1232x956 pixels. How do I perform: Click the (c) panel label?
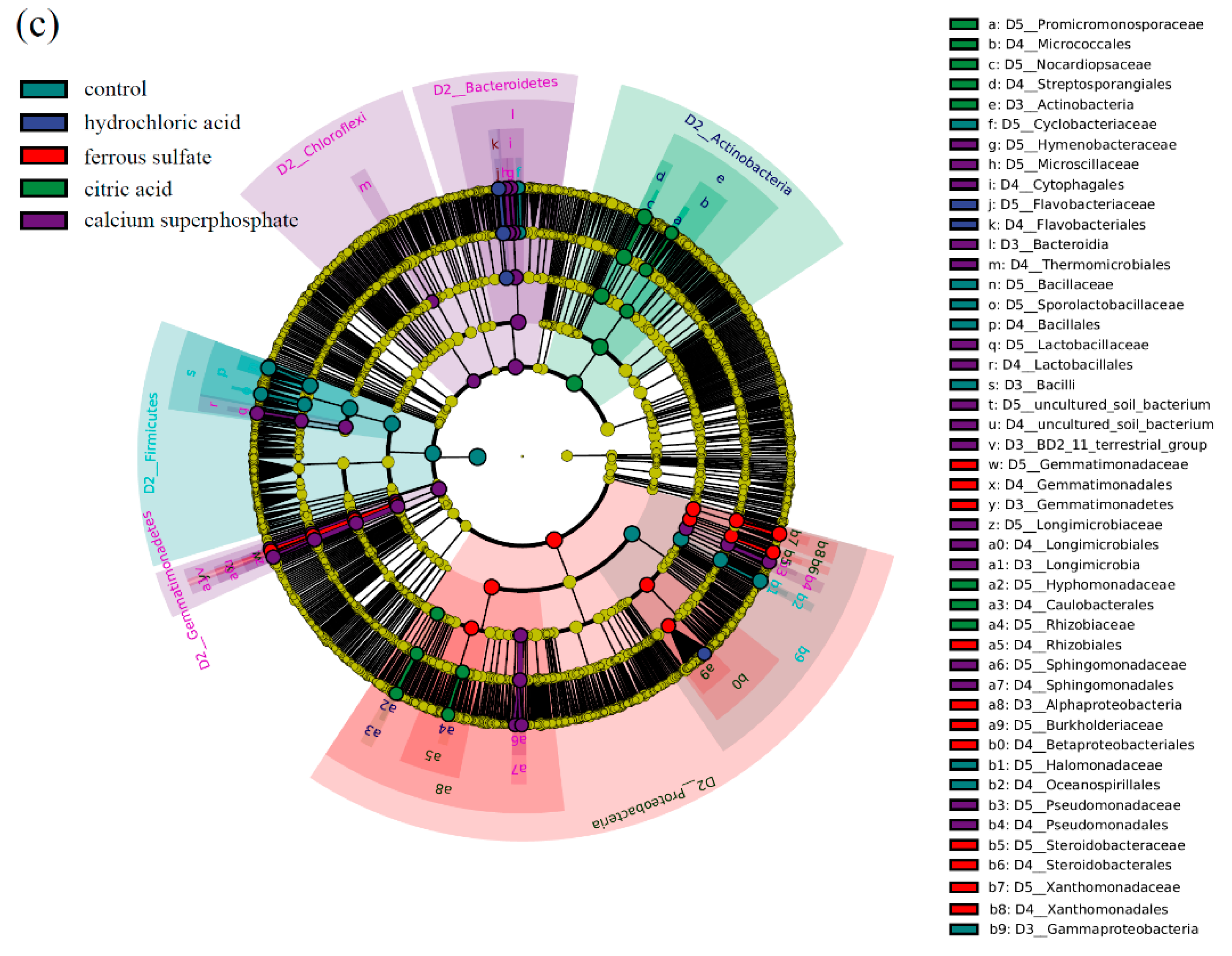[37, 26]
